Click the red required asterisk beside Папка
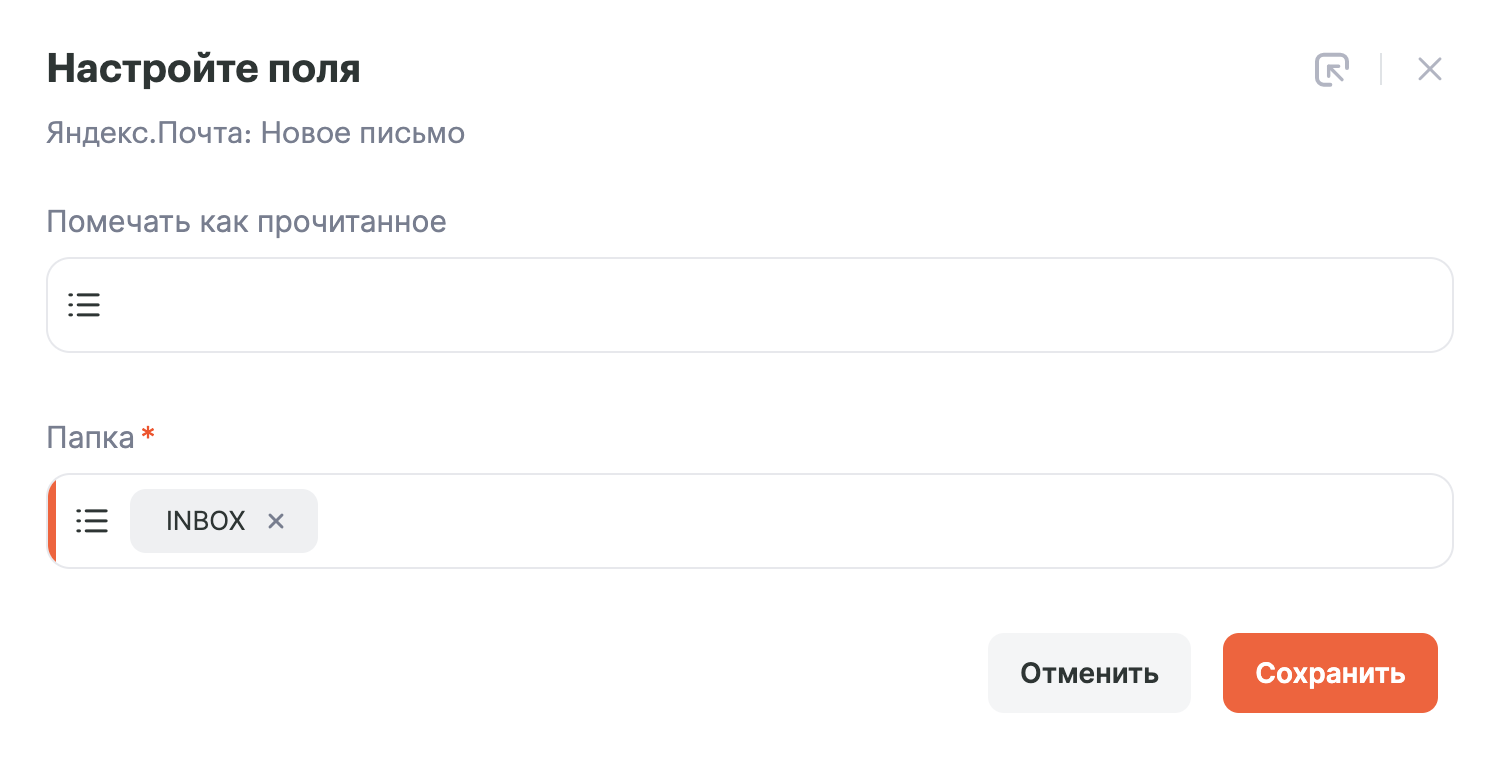 pyautogui.click(x=148, y=434)
